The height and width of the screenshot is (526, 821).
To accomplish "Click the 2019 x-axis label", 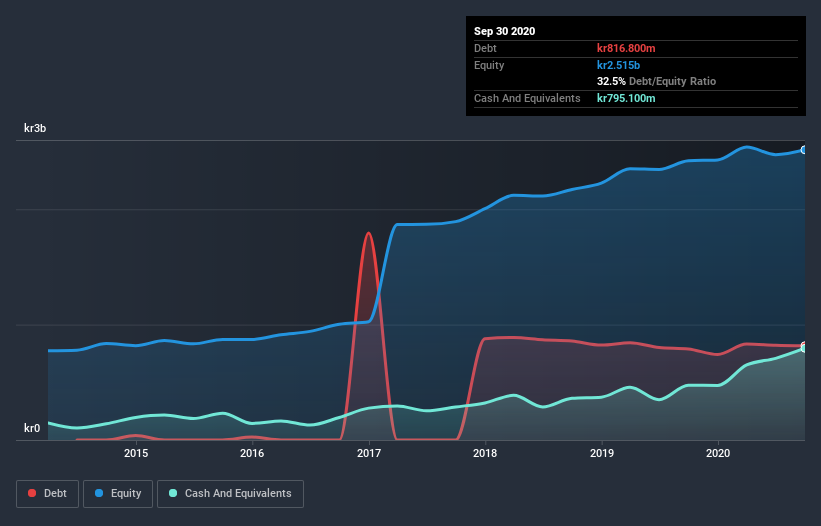I will pyautogui.click(x=602, y=453).
